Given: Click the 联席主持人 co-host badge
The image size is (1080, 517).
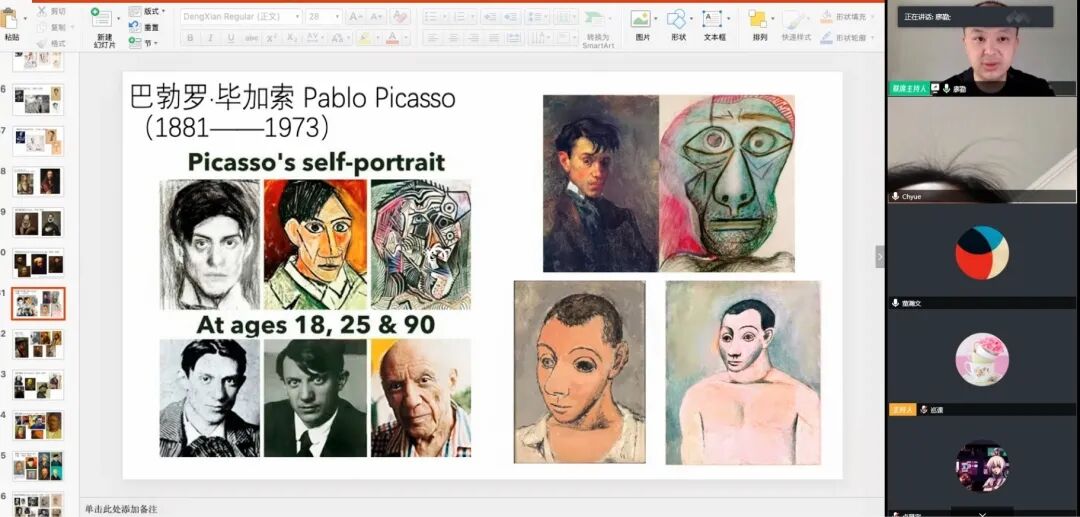Looking at the screenshot, I should pyautogui.click(x=908, y=88).
